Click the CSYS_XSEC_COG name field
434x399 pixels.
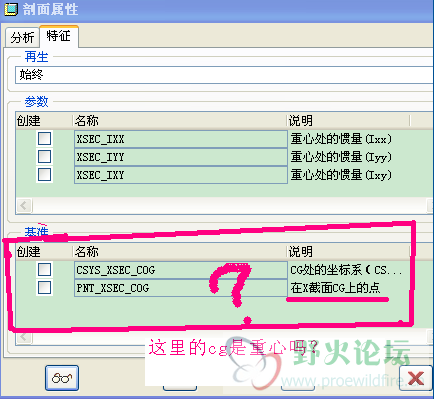point(181,270)
